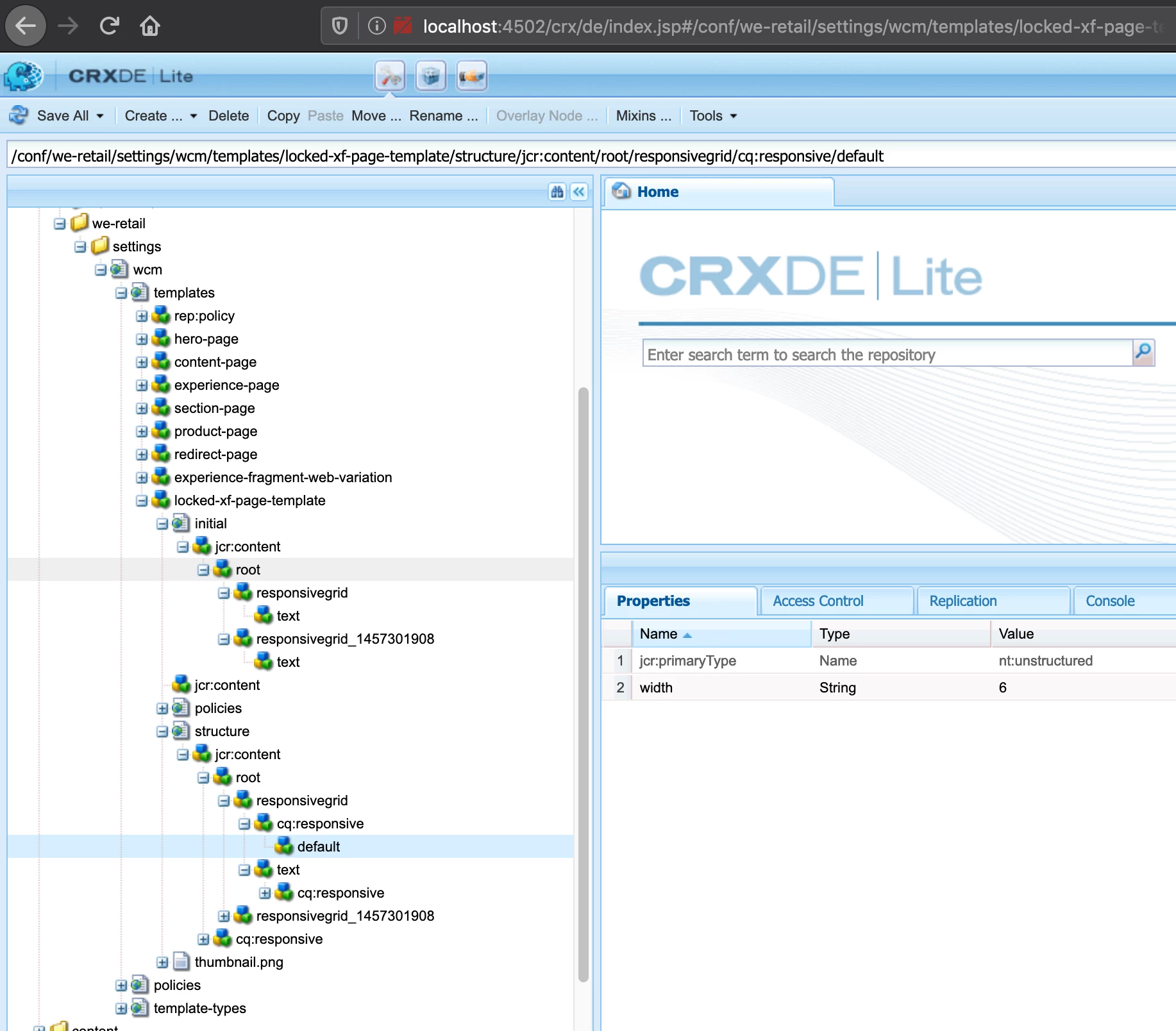The height and width of the screenshot is (1031, 1176).
Task: Select the settings folder icon
Action: click(100, 246)
